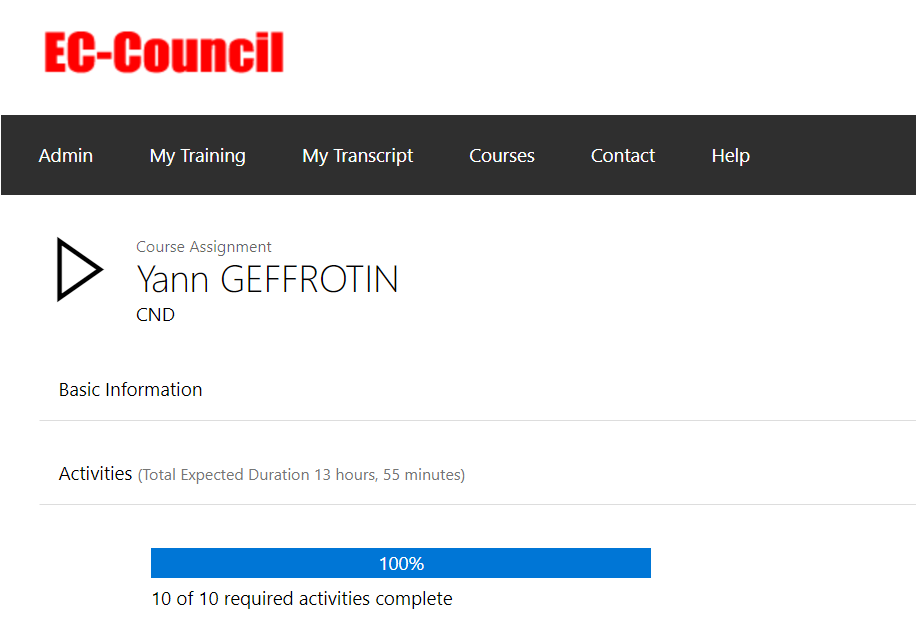Click the Total Expected Duration text

point(301,475)
